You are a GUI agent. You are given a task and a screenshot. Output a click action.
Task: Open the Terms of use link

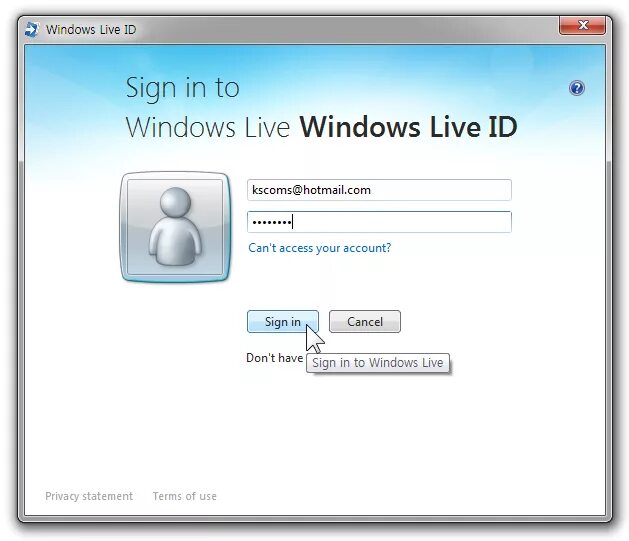pyautogui.click(x=185, y=496)
